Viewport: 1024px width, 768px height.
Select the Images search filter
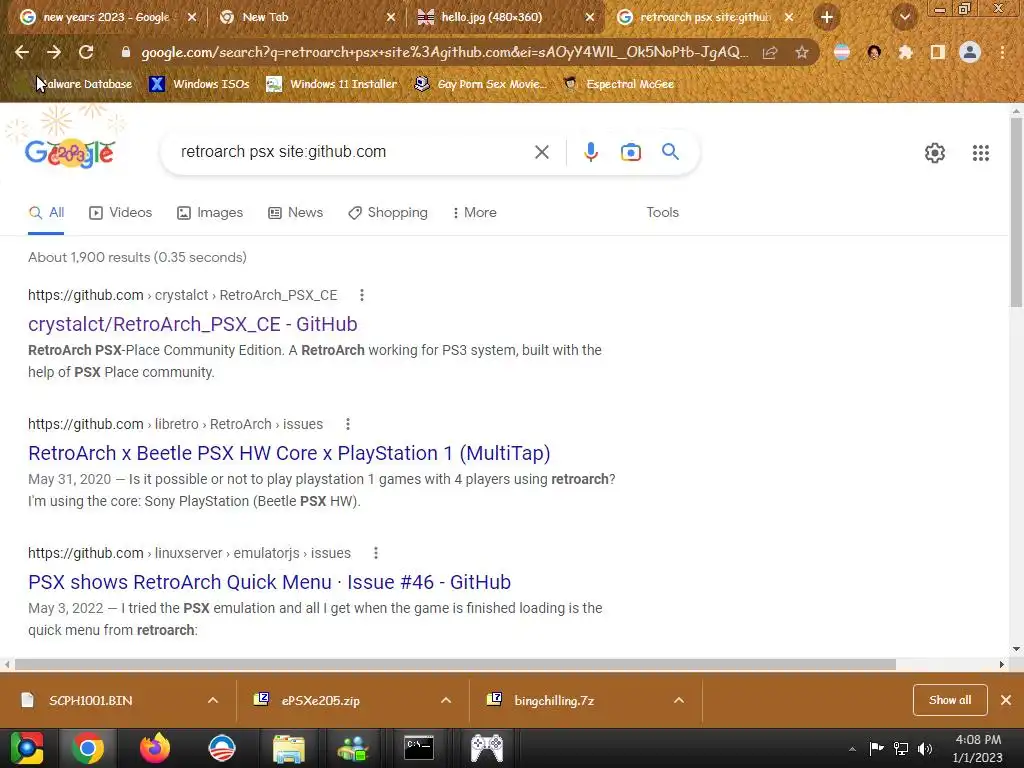(210, 212)
